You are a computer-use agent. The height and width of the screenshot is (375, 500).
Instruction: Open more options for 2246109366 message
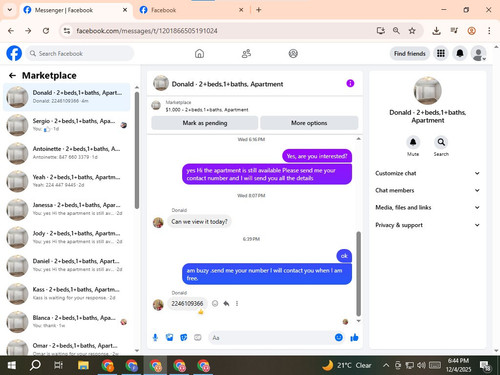point(237,303)
